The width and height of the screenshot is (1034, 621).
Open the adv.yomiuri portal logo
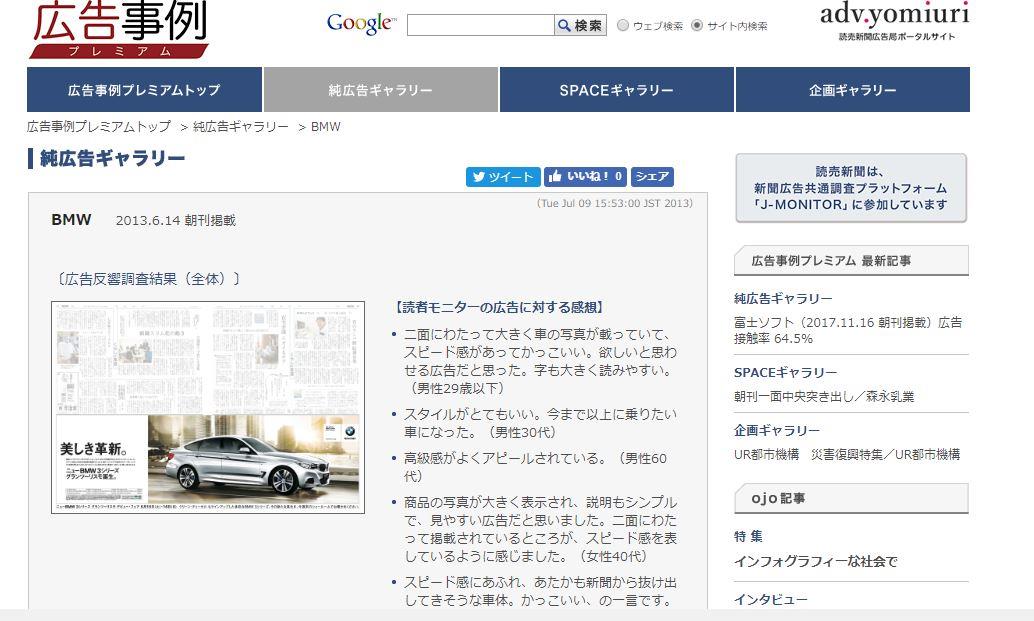pos(895,21)
